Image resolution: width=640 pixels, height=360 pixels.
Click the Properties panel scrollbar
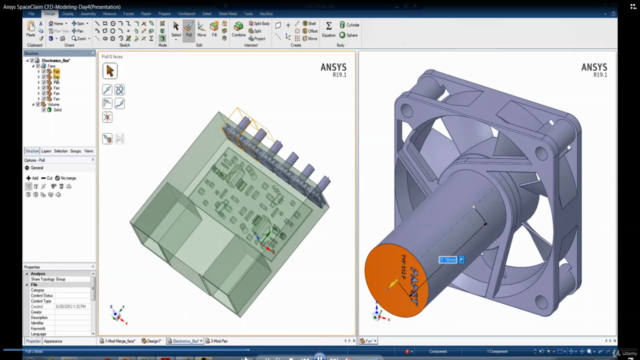click(93, 288)
